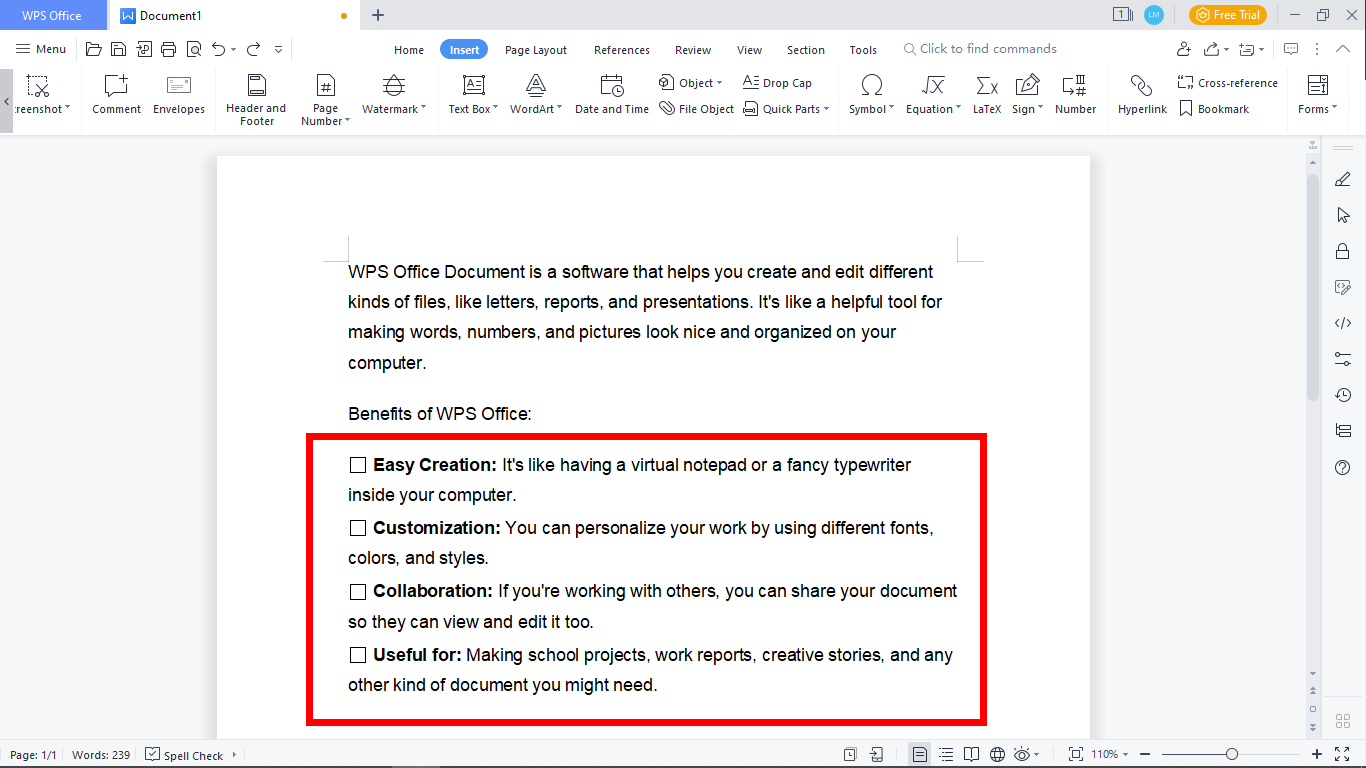This screenshot has height=768, width=1366.
Task: Open the main Menu button
Action: [x=41, y=49]
